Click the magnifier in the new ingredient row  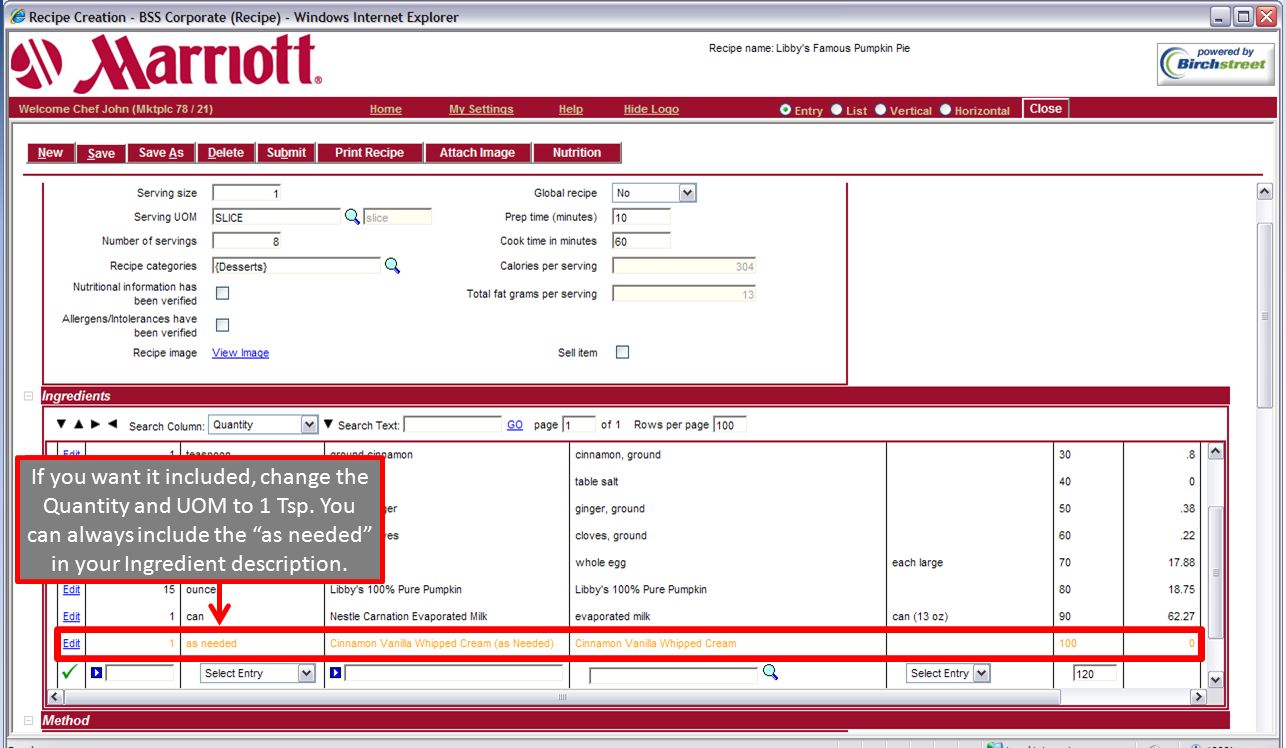point(770,672)
